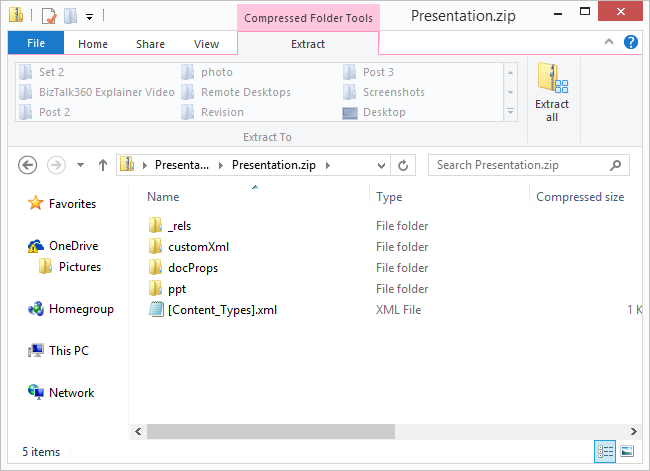Go up one folder level
Screen dimensions: 650x471
(102, 165)
